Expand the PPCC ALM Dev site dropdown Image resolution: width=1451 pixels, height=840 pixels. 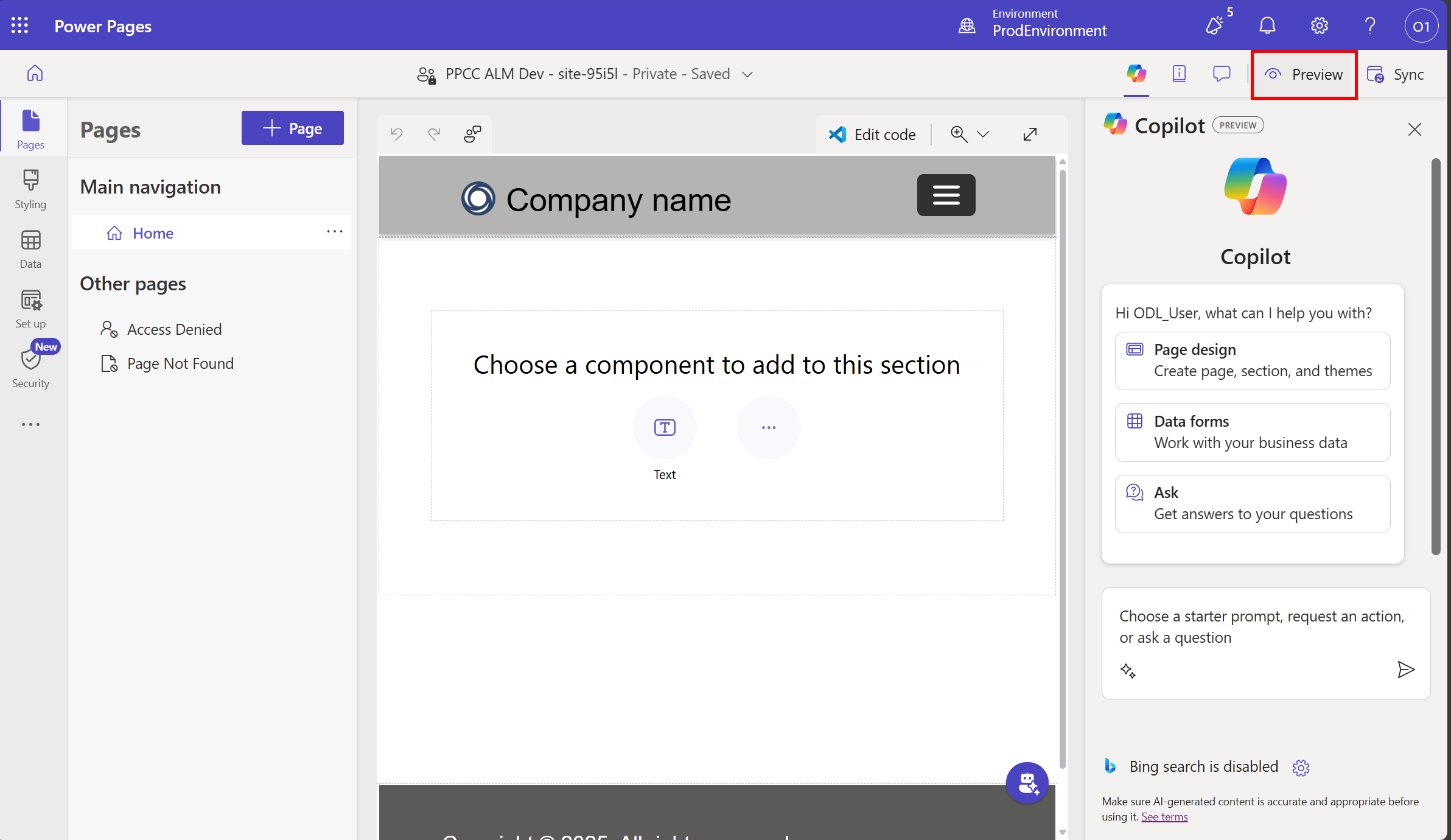click(x=747, y=74)
